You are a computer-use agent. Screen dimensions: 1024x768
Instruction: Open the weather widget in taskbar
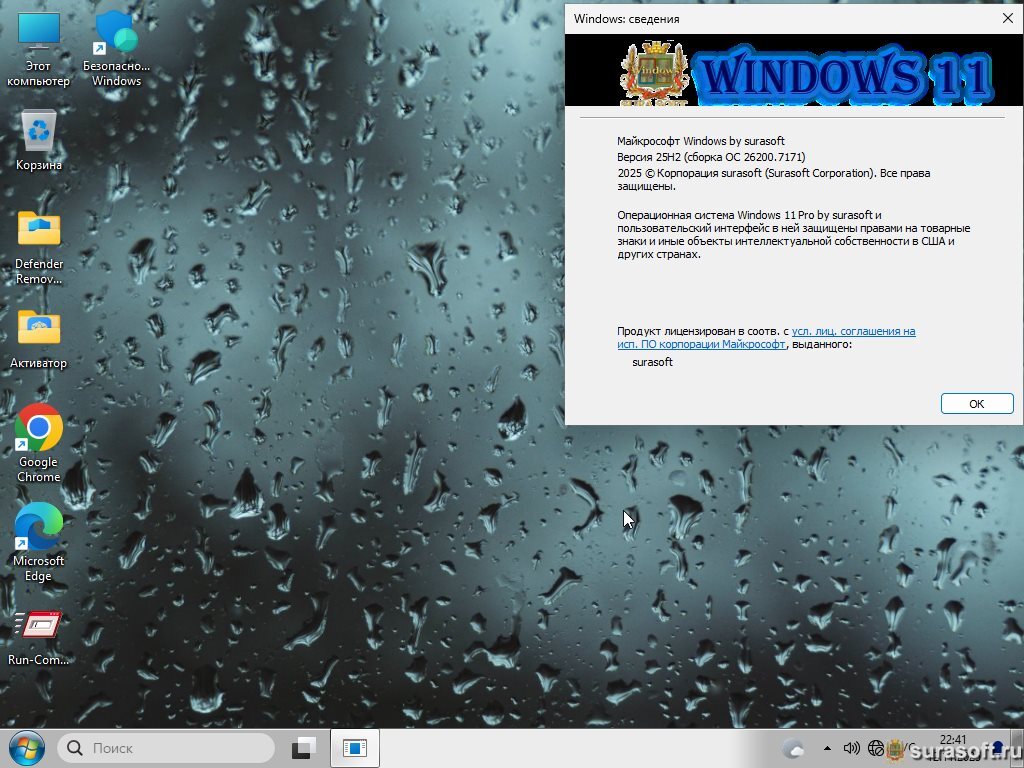pos(793,748)
